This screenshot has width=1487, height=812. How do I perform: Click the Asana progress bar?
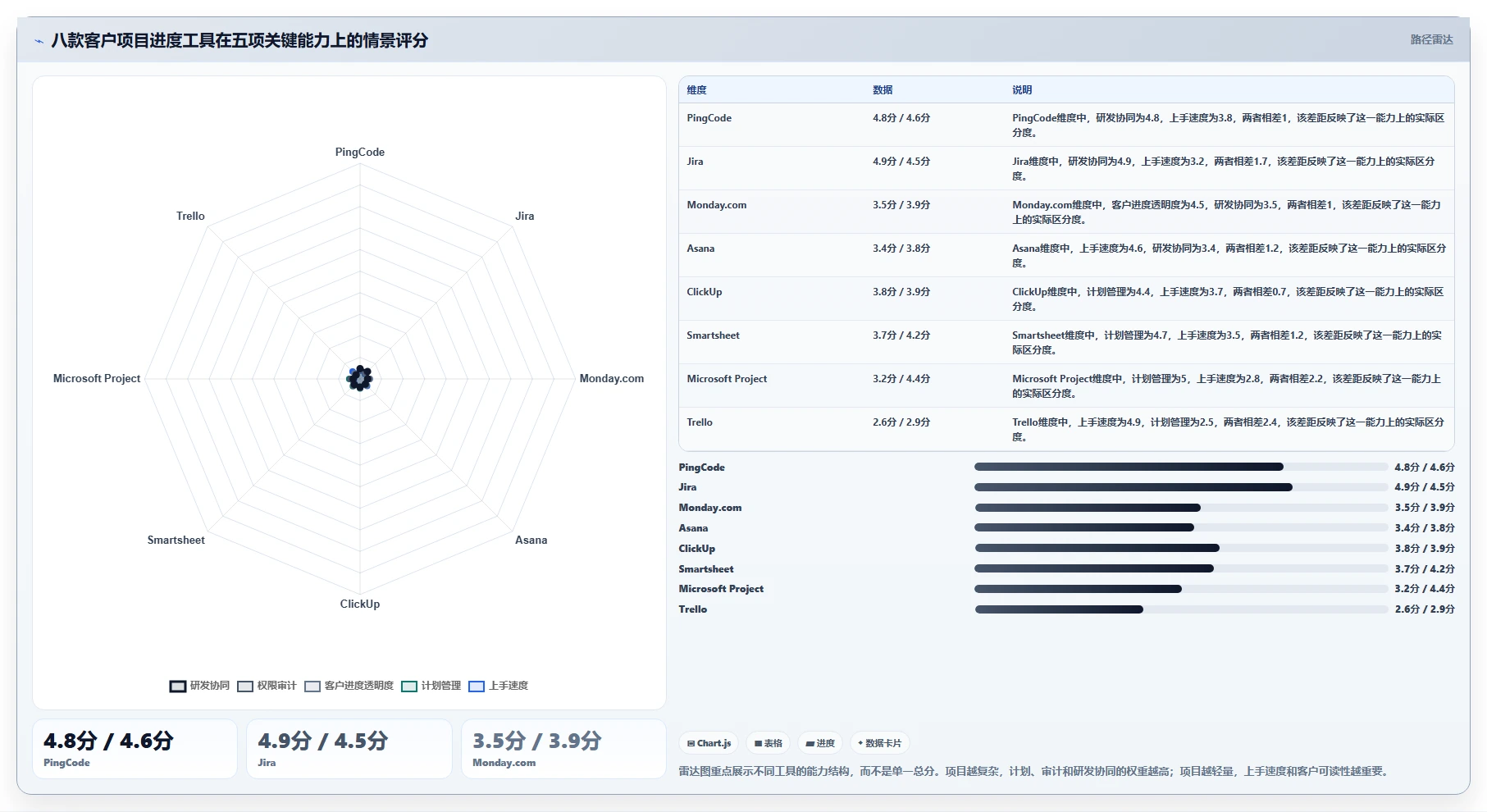point(1181,527)
